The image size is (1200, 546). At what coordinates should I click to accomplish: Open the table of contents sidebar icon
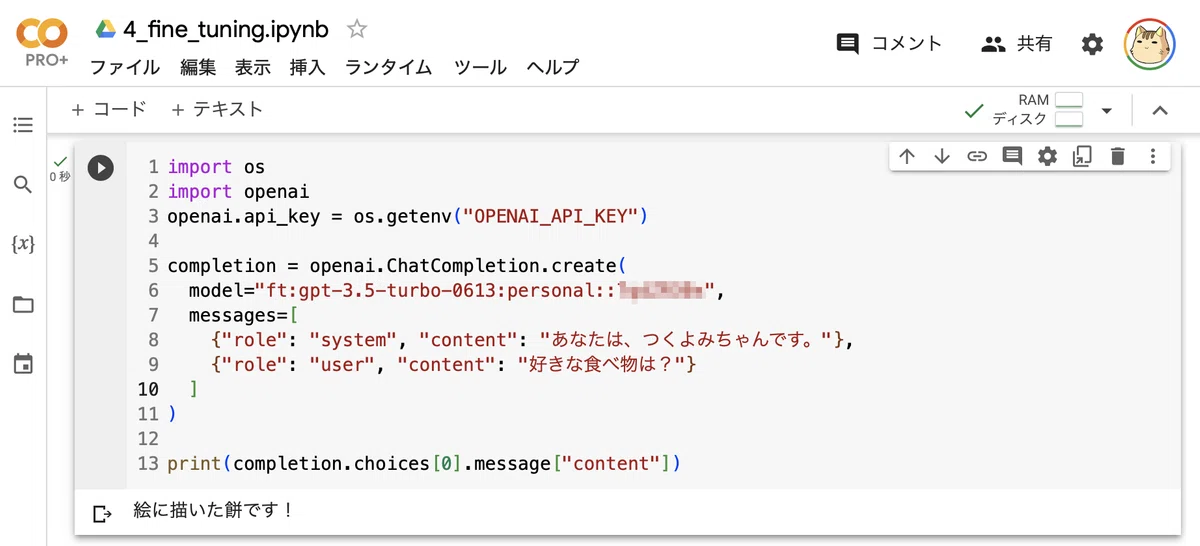(x=23, y=125)
